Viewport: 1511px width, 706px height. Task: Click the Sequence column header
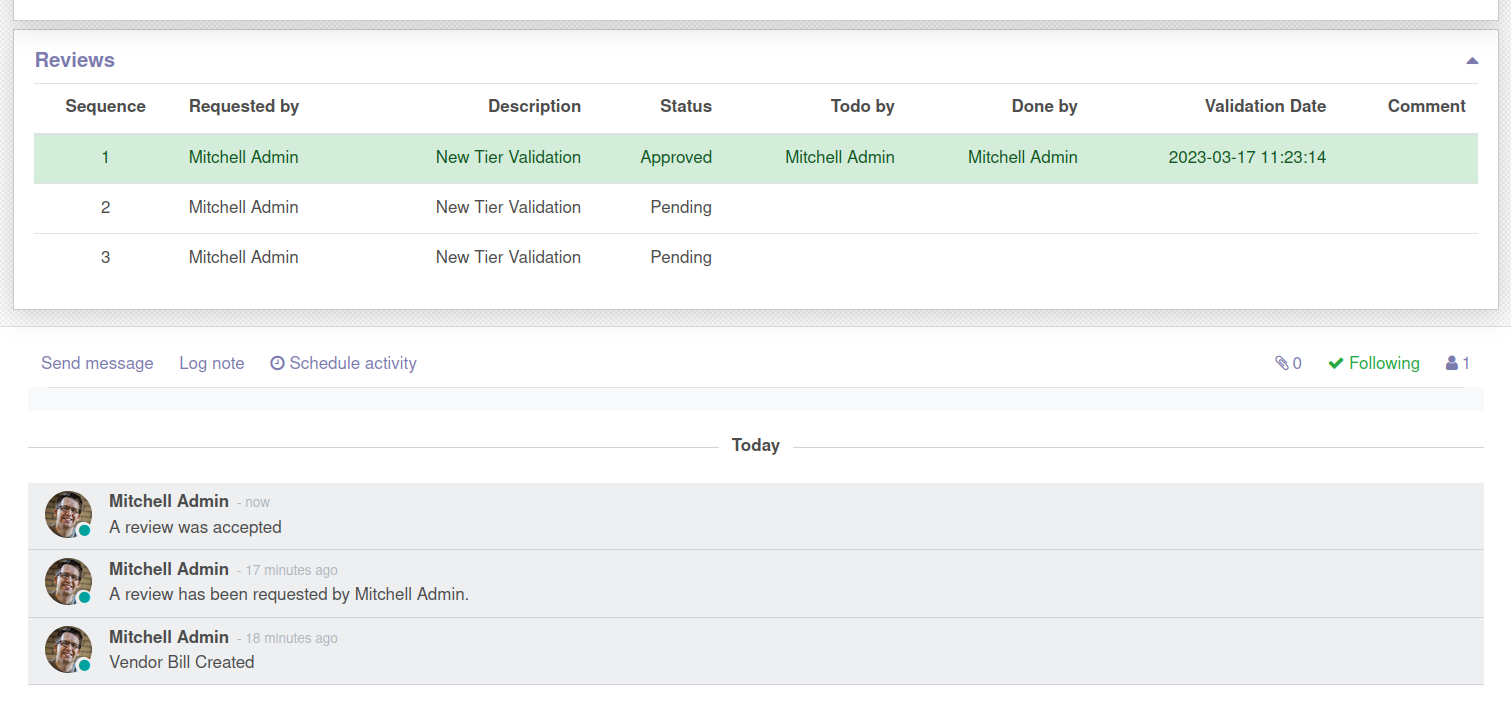pos(105,107)
